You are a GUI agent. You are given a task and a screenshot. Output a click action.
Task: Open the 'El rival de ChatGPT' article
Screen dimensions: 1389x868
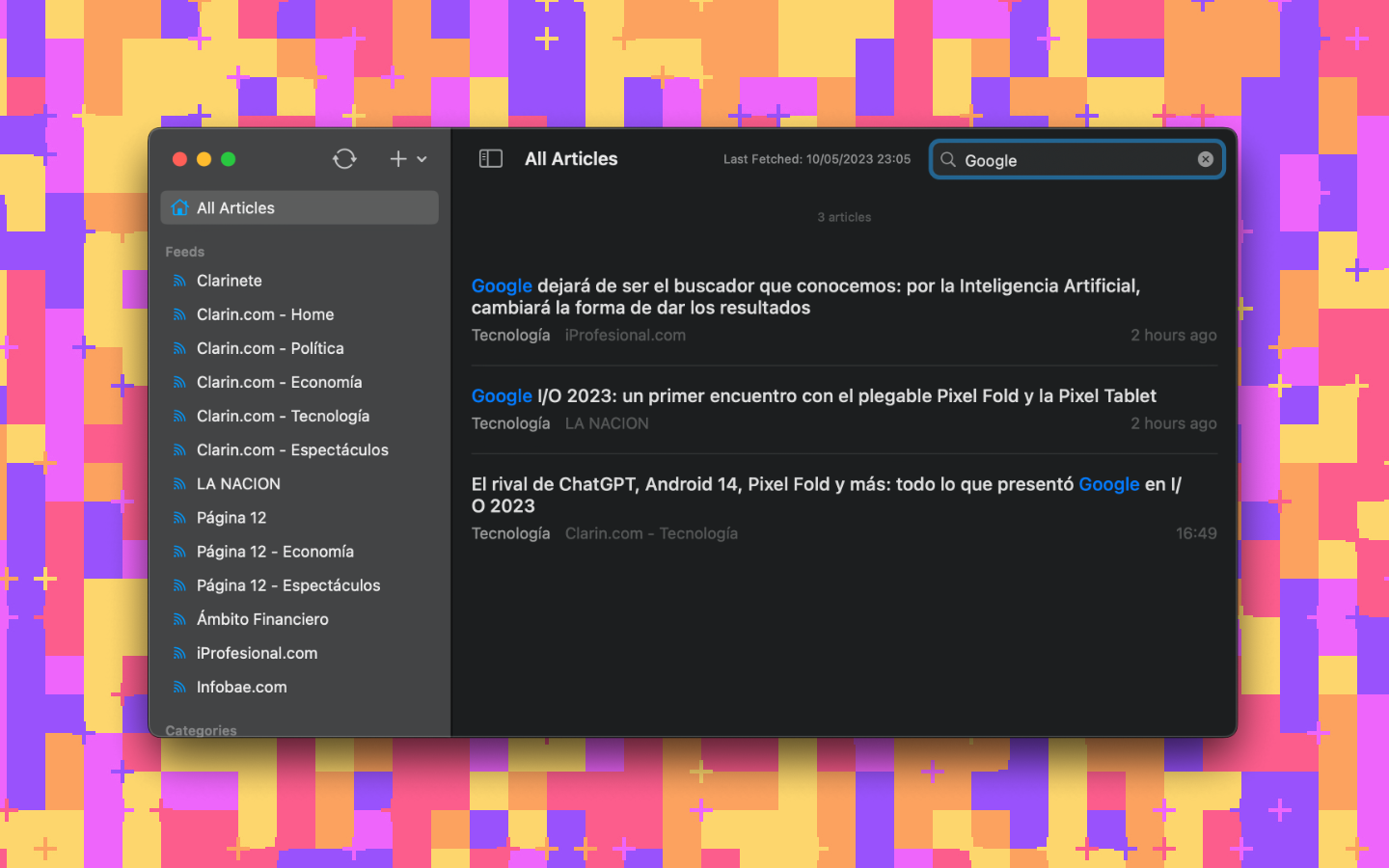click(827, 495)
